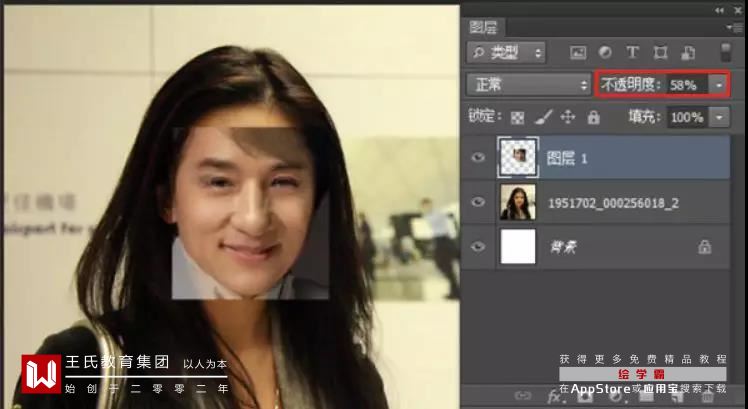Click the 不透明度 label

[x=630, y=85]
